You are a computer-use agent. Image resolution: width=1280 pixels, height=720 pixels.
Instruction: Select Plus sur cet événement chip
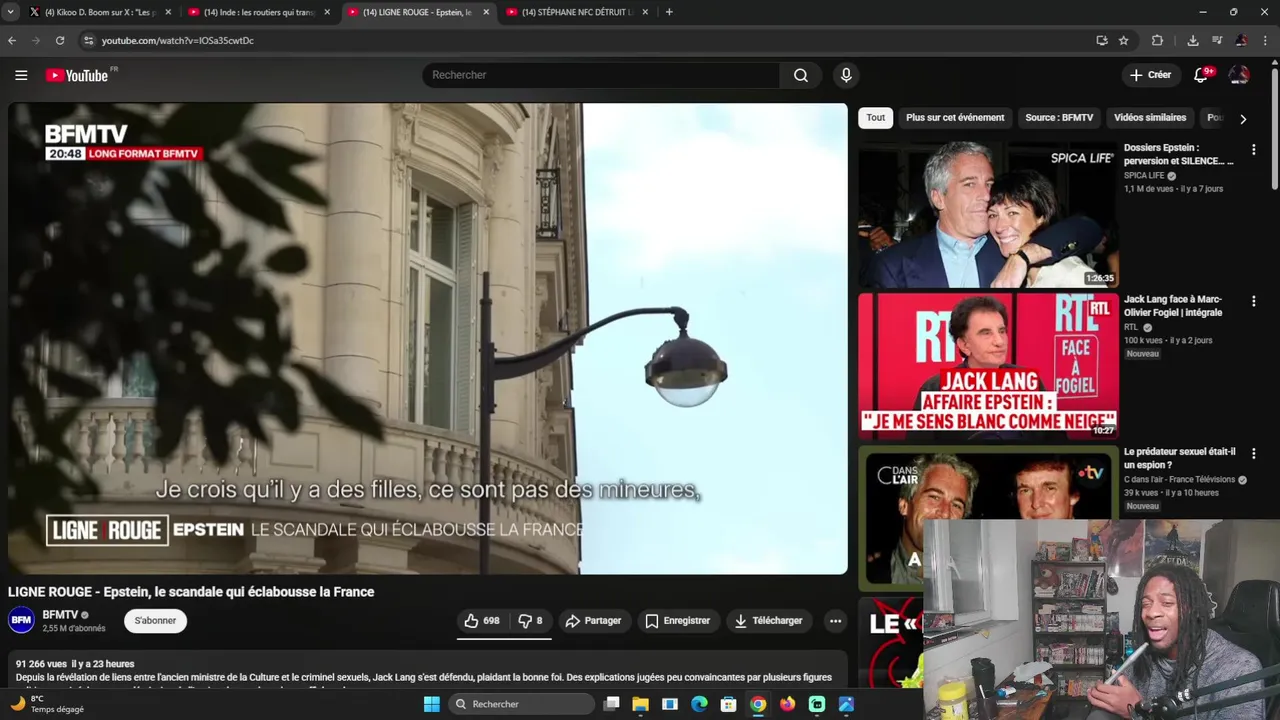[955, 118]
